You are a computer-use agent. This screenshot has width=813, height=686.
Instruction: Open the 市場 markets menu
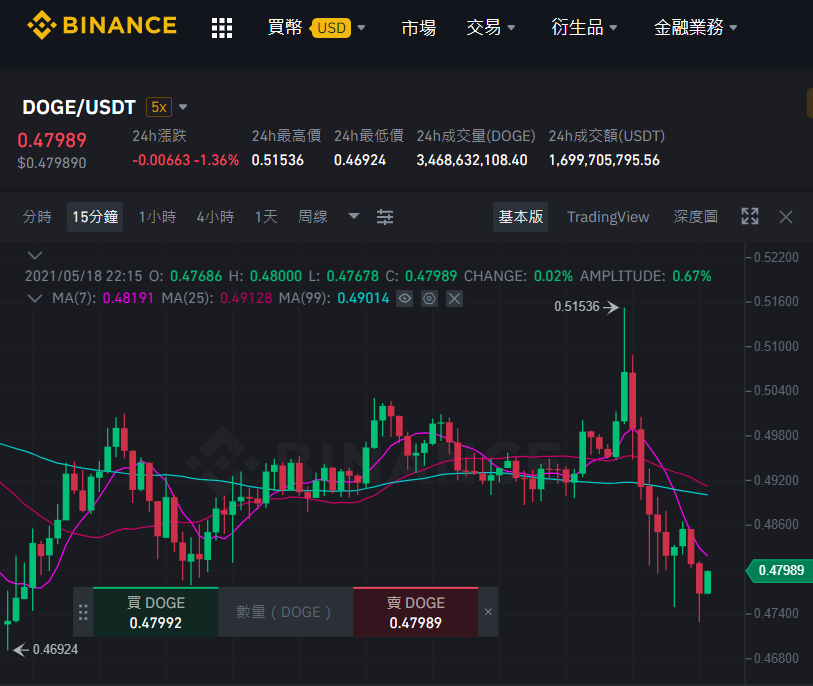point(418,27)
